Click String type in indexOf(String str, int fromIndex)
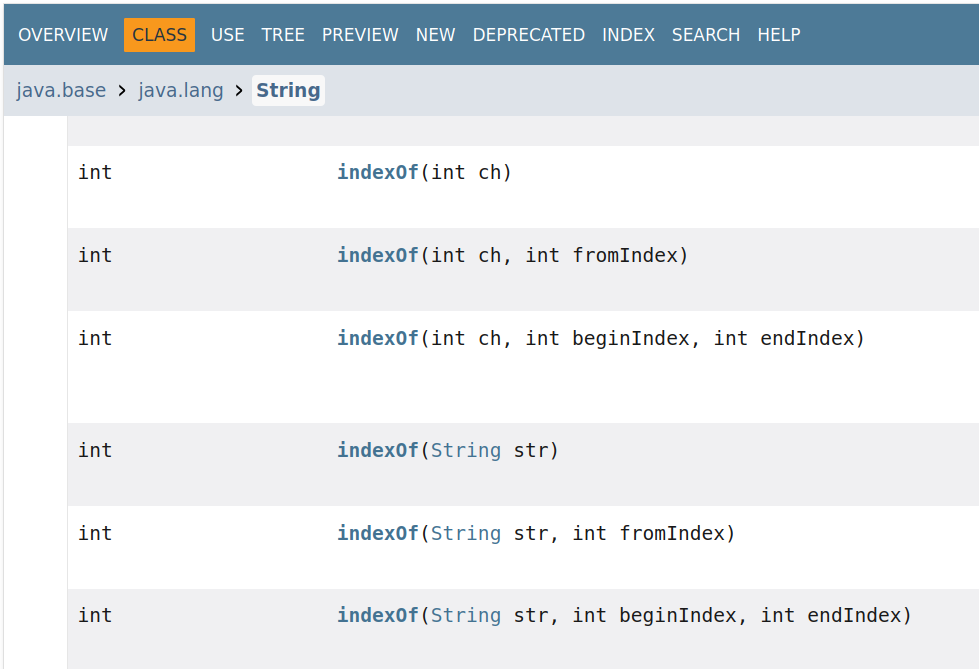 pos(466,533)
